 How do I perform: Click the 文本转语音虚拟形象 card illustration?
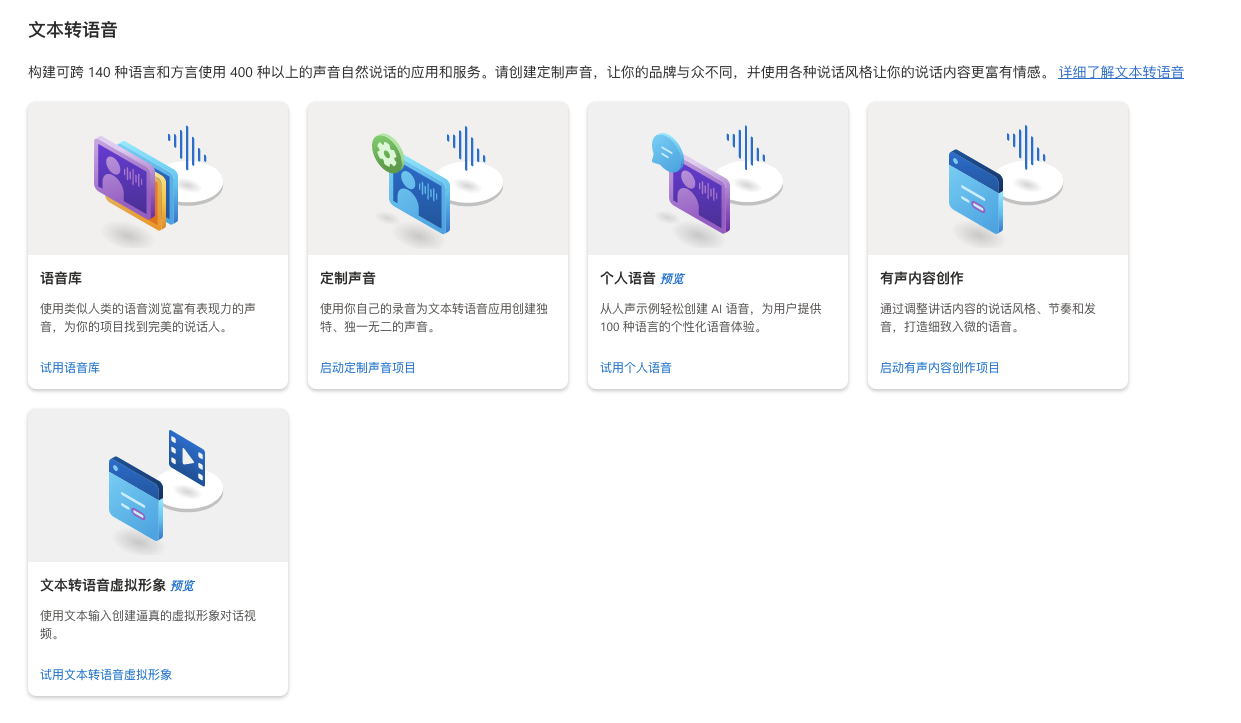tap(158, 485)
